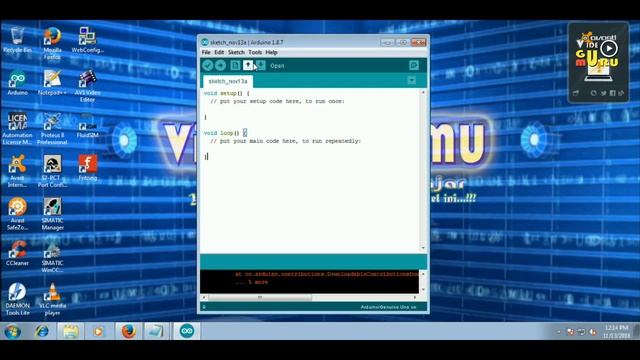Click the void setup() line in the editor
The width and height of the screenshot is (640, 360).
click(x=226, y=93)
